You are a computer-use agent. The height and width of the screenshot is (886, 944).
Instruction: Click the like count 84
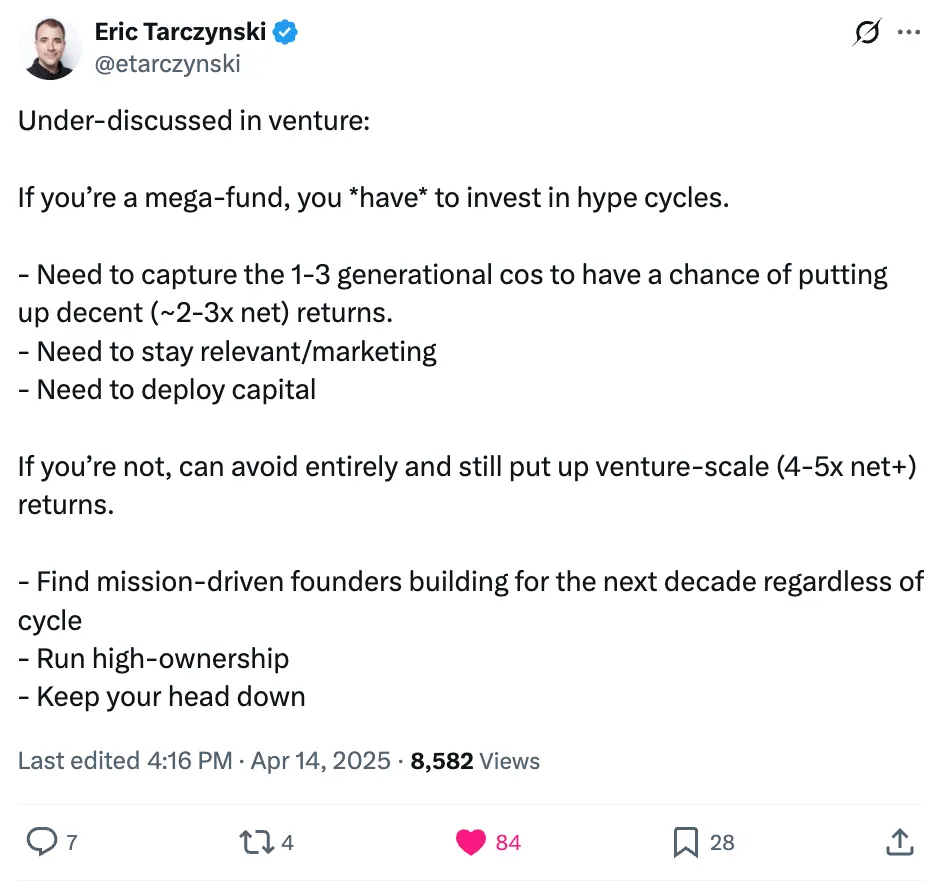(508, 843)
